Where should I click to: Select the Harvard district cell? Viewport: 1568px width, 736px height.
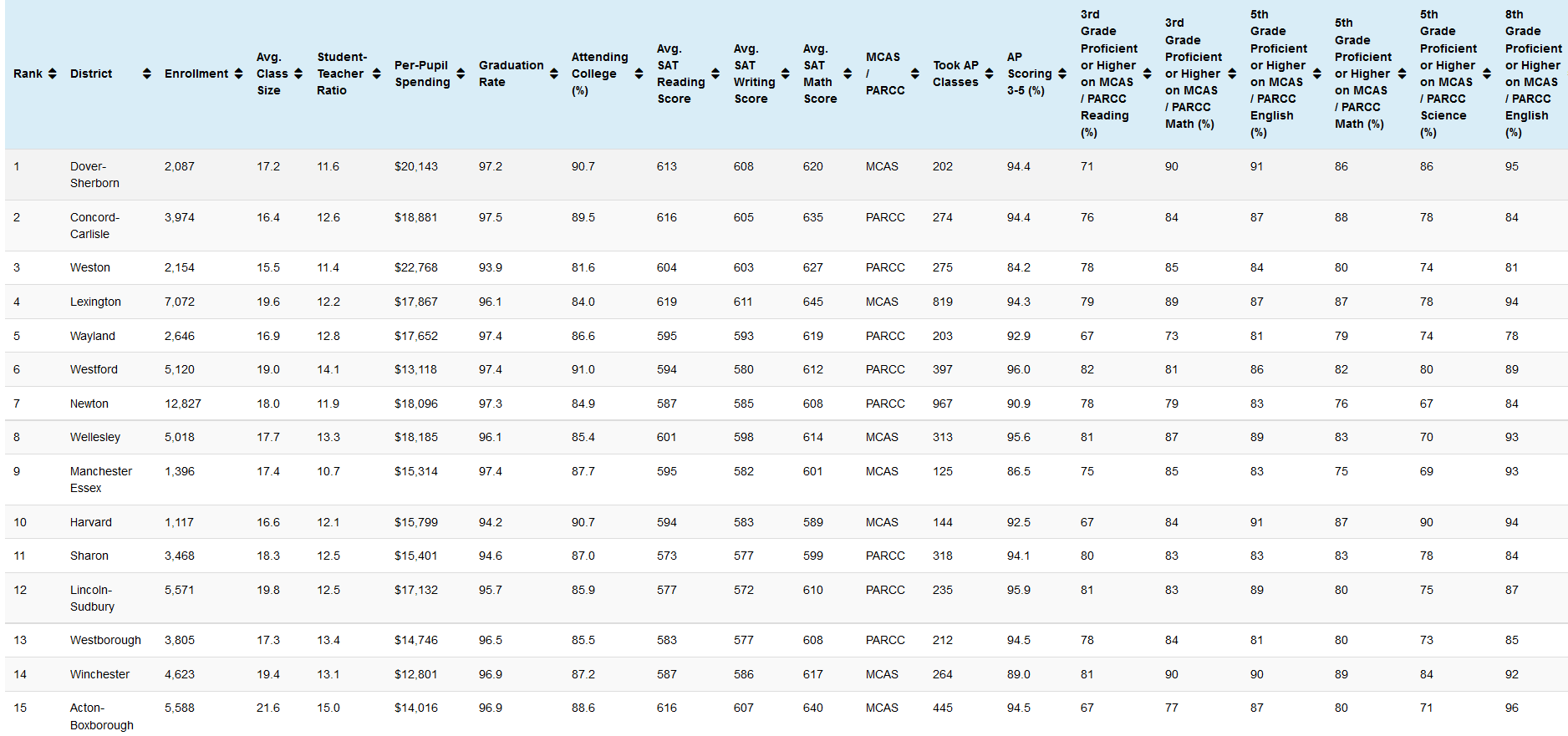(91, 522)
